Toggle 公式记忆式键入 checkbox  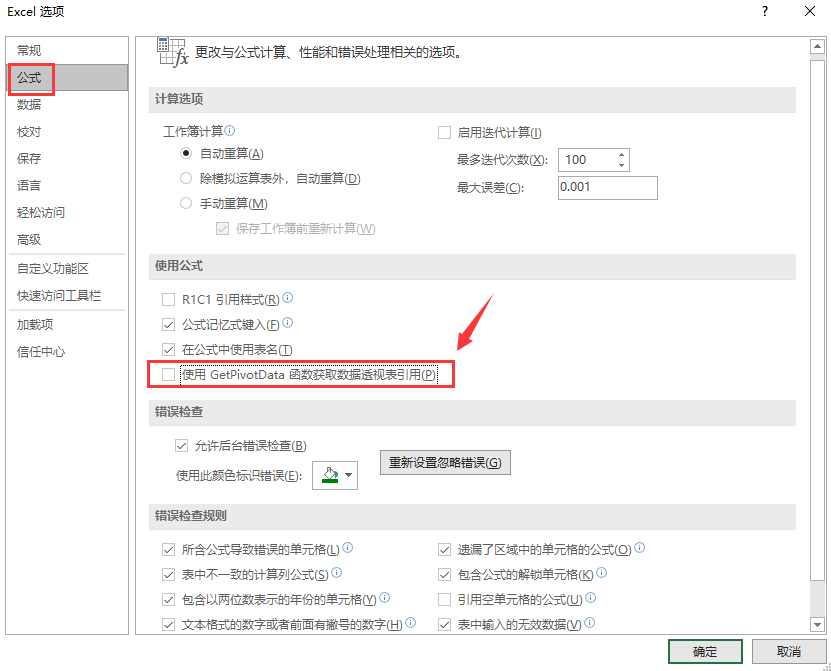169,325
